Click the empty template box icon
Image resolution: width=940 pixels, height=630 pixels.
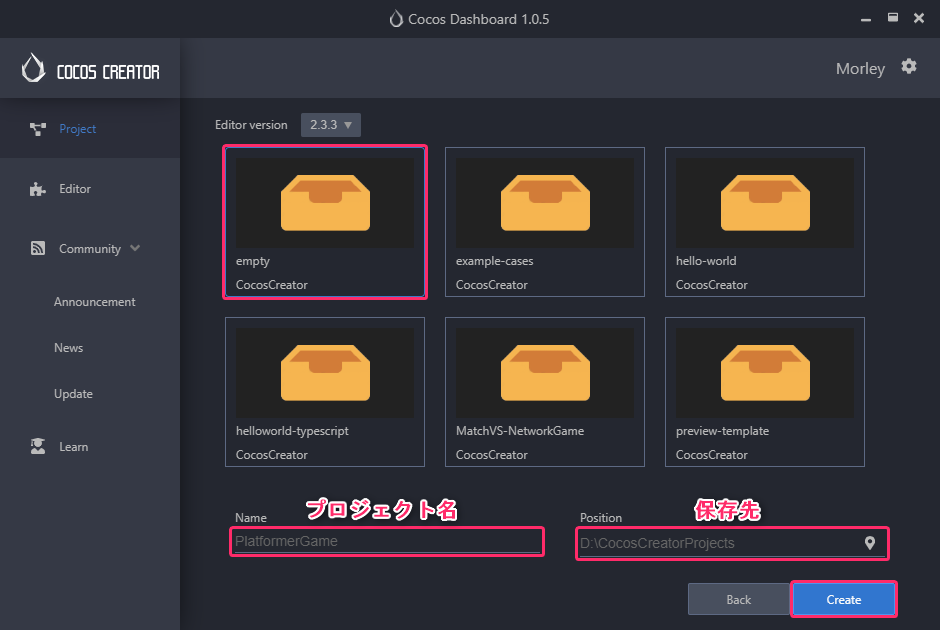(326, 203)
